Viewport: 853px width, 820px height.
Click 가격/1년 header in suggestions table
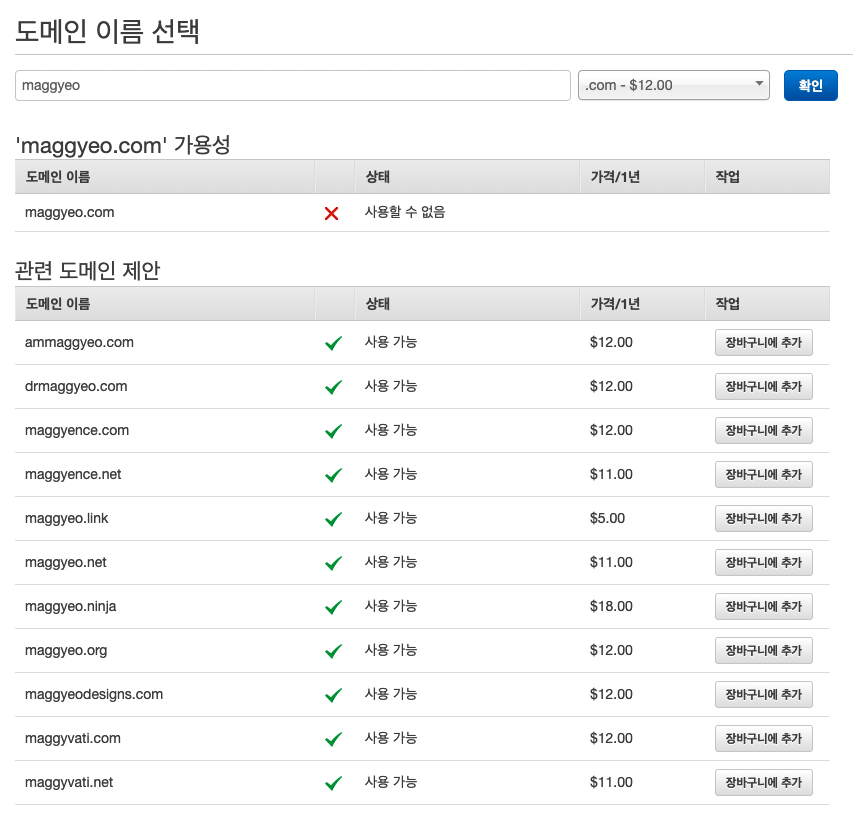[x=615, y=304]
